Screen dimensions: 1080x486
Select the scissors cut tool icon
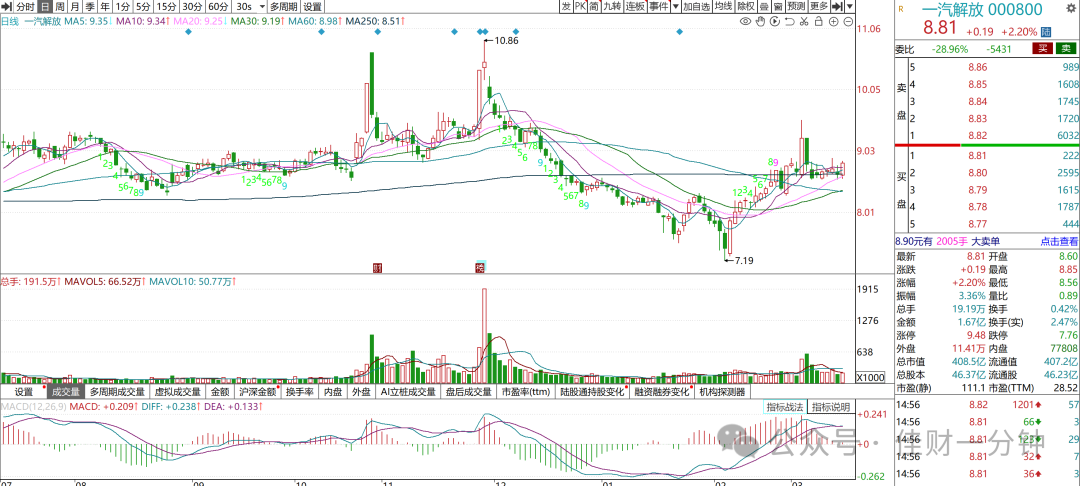(x=804, y=21)
